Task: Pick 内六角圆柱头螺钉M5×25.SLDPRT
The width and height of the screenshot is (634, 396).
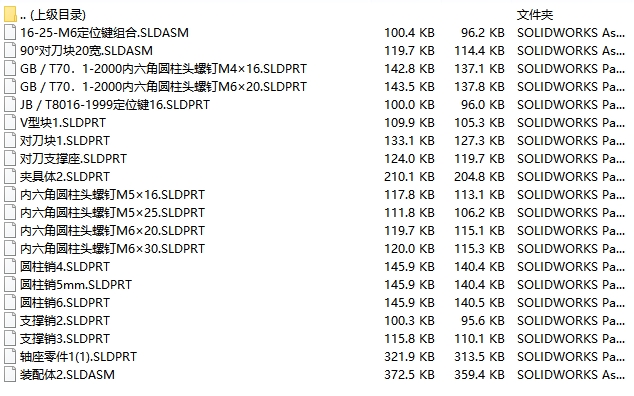Action: 112,213
